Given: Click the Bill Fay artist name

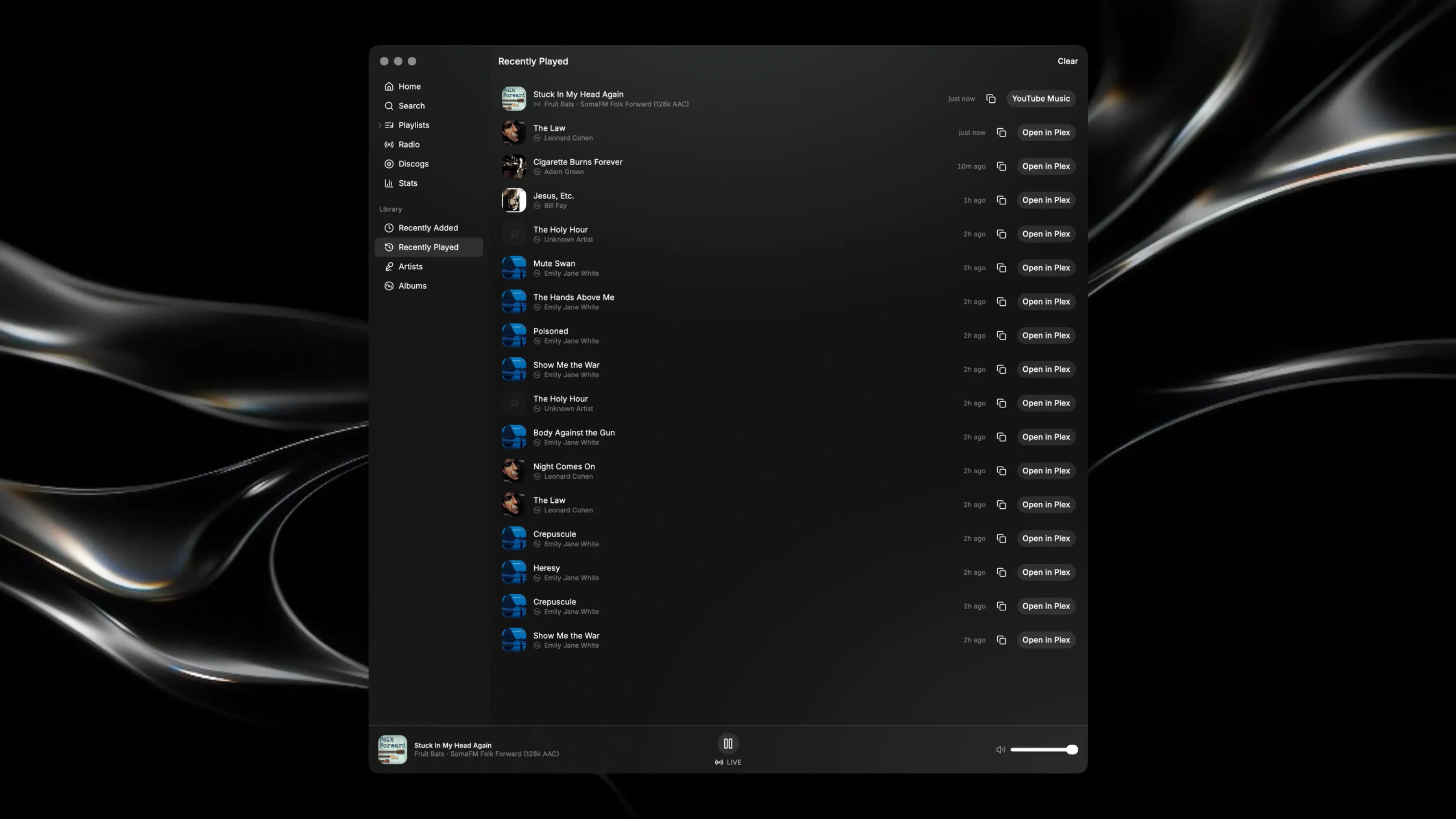Looking at the screenshot, I should (555, 206).
